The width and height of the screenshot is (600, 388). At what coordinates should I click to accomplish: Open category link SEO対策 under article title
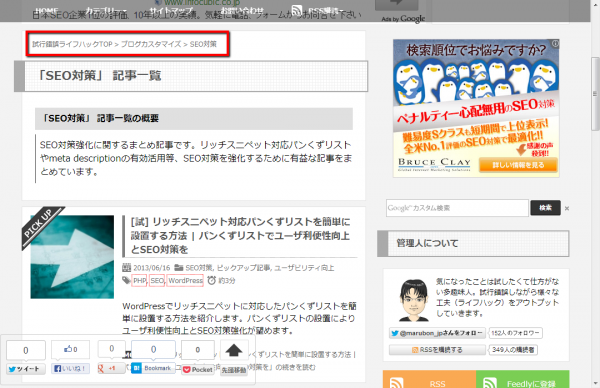tap(199, 268)
